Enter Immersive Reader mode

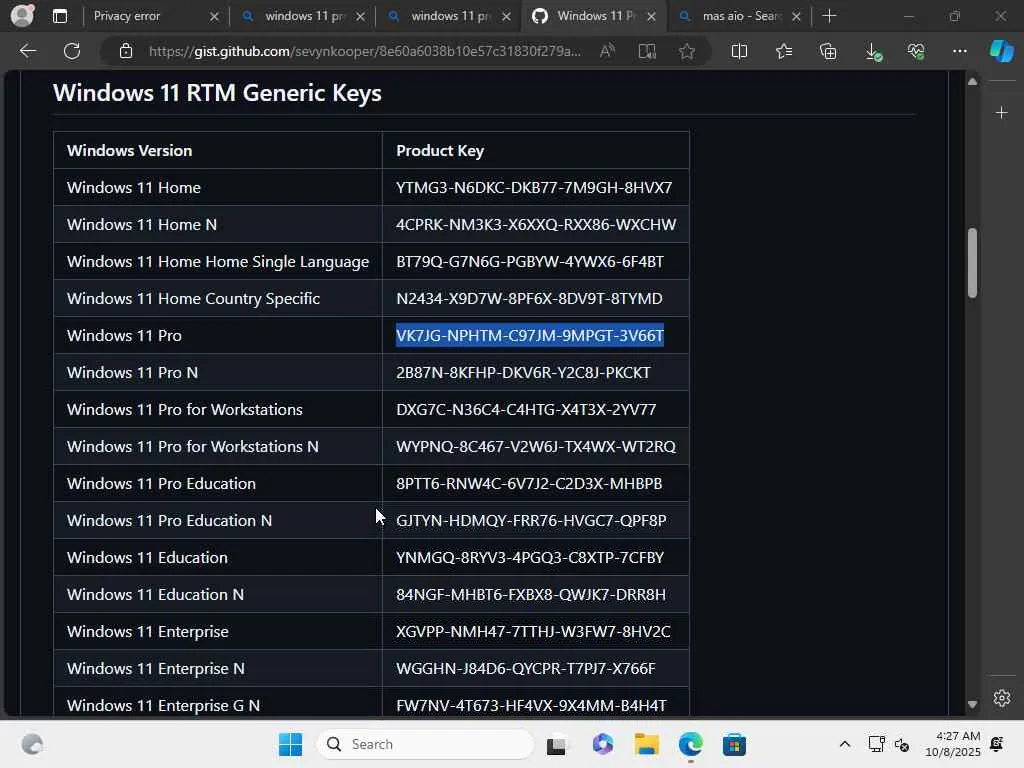click(x=647, y=51)
